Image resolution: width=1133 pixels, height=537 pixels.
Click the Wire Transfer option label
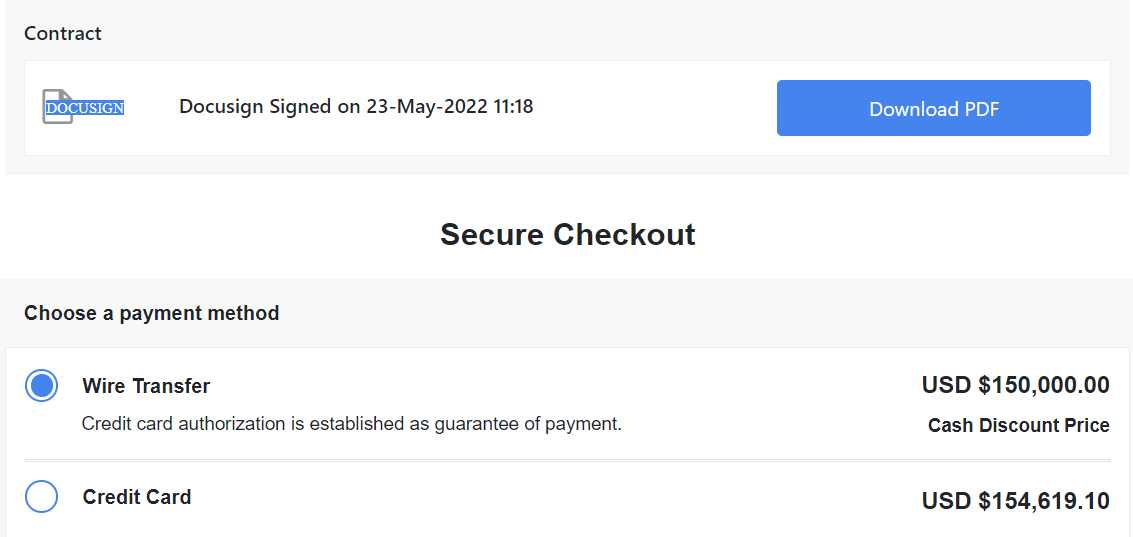click(146, 386)
